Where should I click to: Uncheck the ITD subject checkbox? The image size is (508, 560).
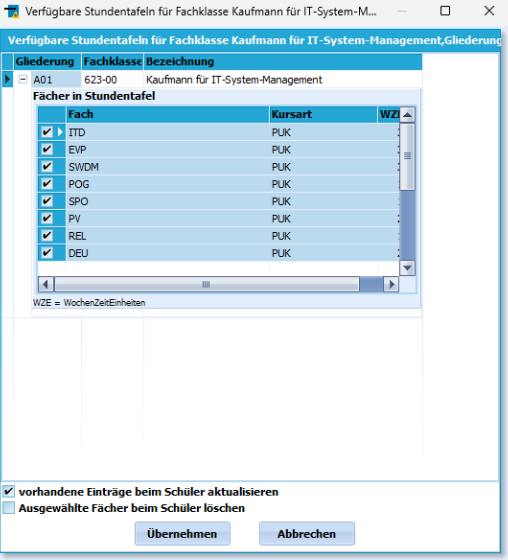point(46,132)
